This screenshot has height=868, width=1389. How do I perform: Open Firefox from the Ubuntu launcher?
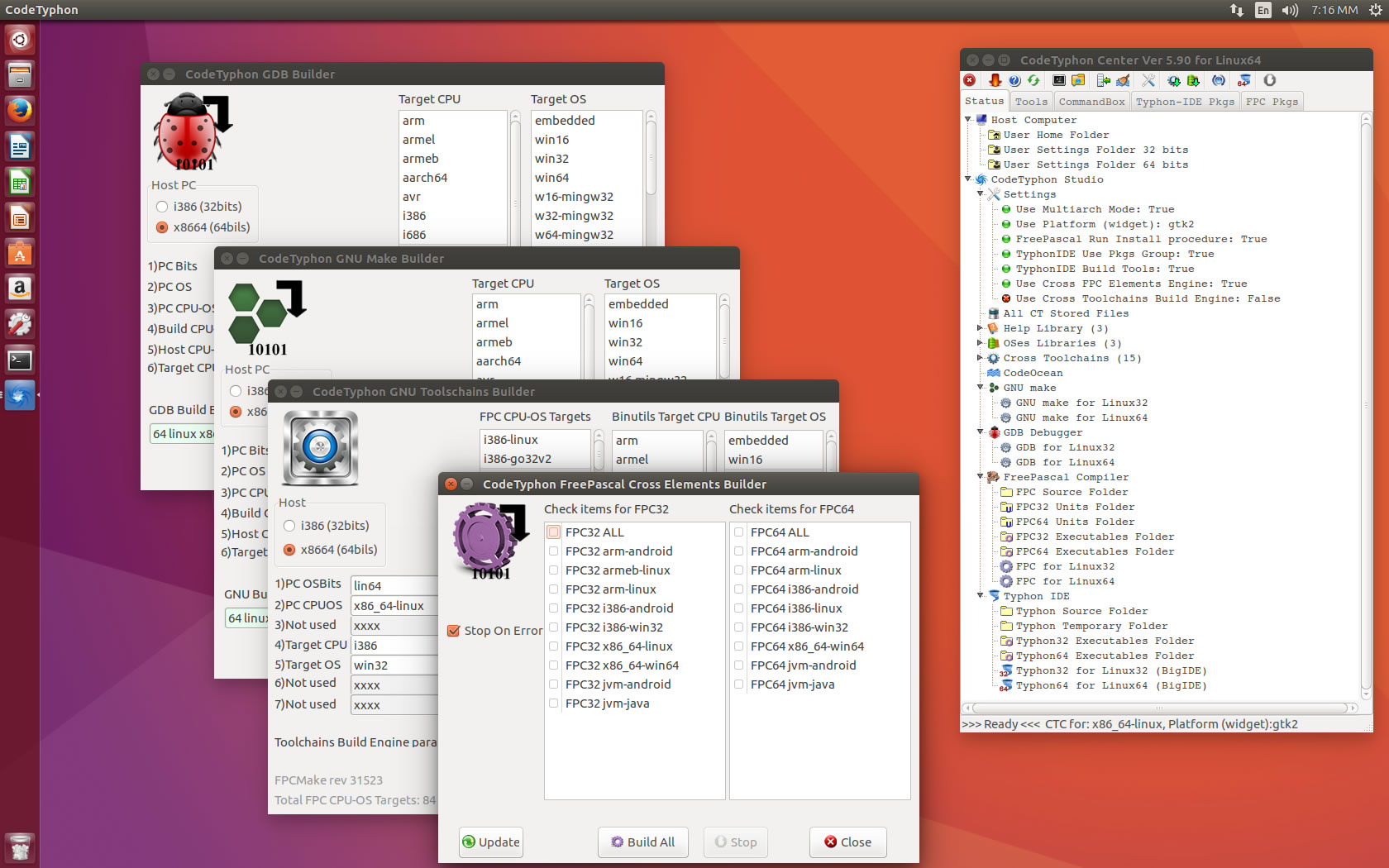[x=20, y=110]
